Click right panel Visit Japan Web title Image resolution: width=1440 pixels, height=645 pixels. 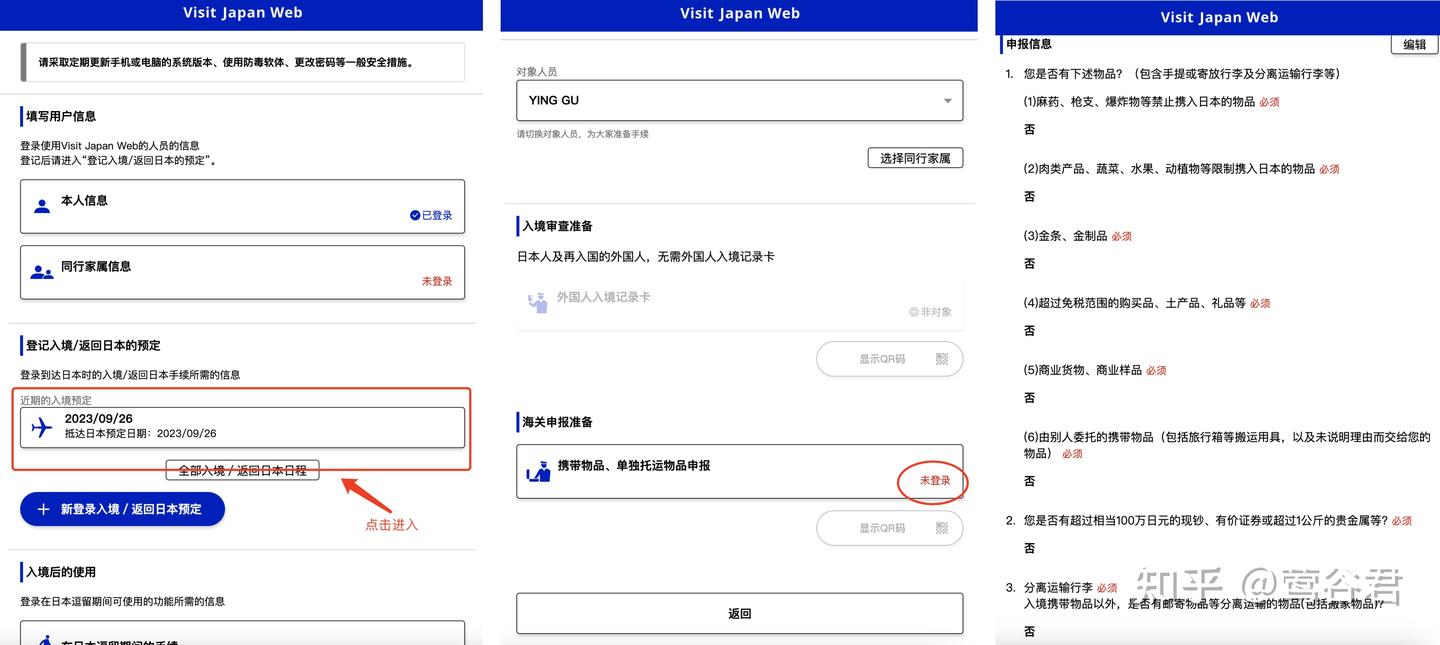click(x=1219, y=17)
